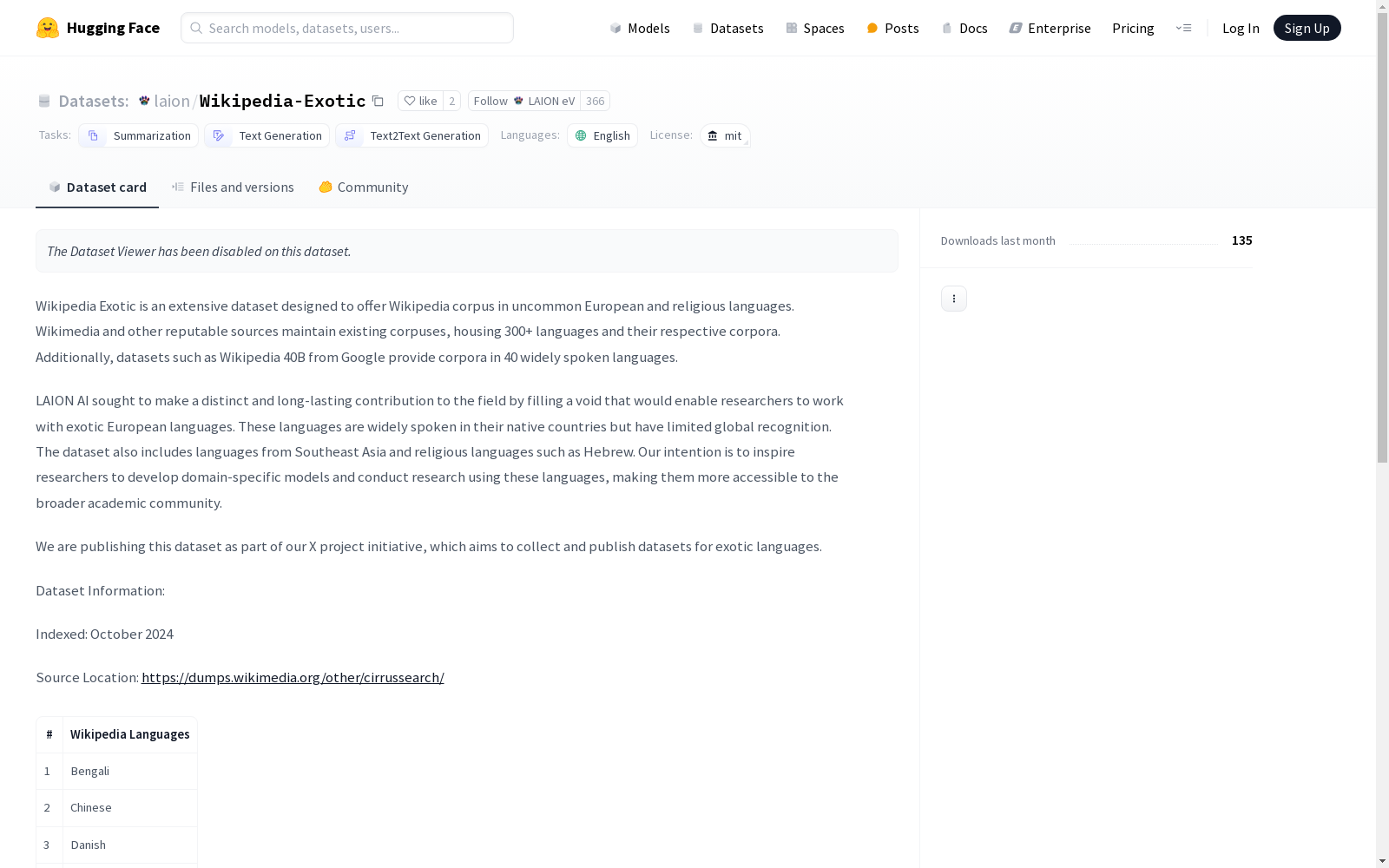
Task: Click the 135 downloads count
Action: [1242, 240]
